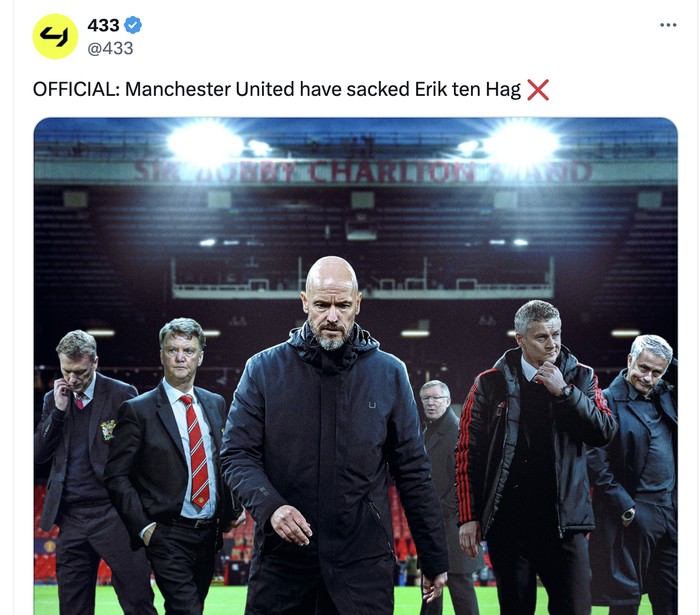700x615 pixels.
Task: Open the attached stadium photo
Action: (356, 366)
